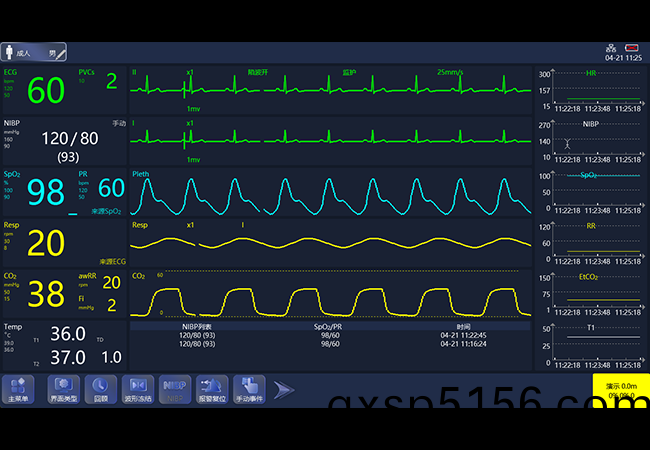Open the Resp rate 20 panel
Screen dimensions: 650x450
click(46, 243)
